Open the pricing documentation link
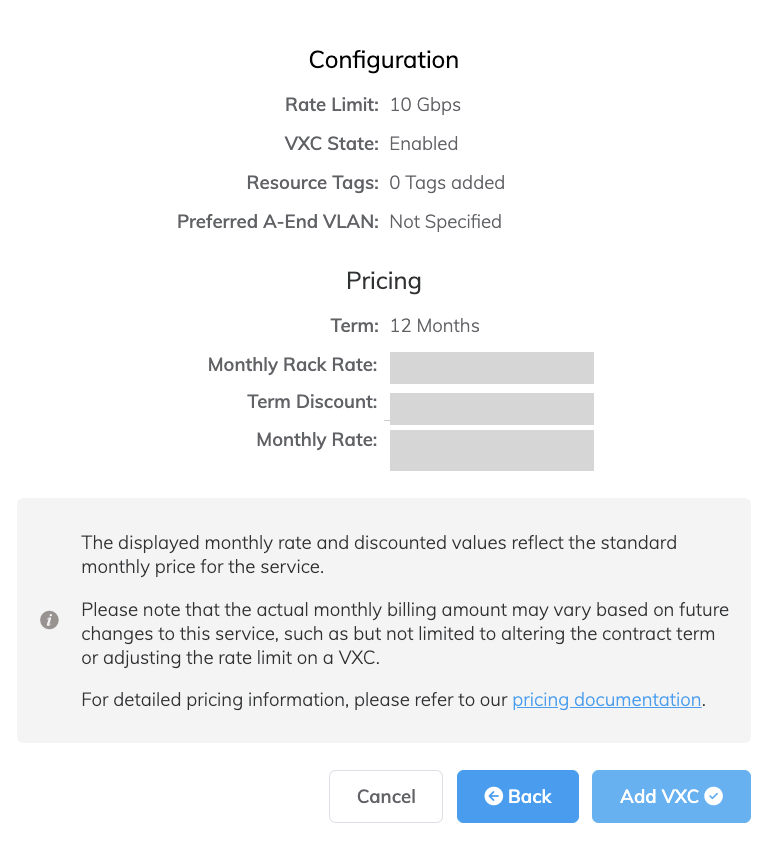 coord(606,699)
